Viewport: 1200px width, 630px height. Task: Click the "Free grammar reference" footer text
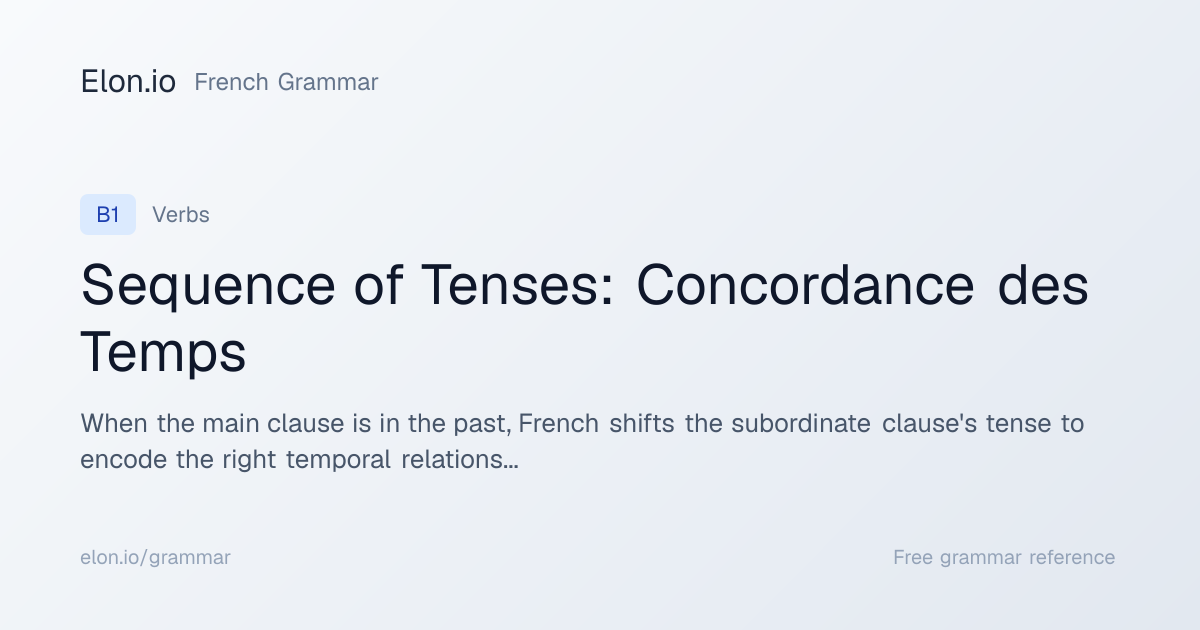coord(1004,557)
